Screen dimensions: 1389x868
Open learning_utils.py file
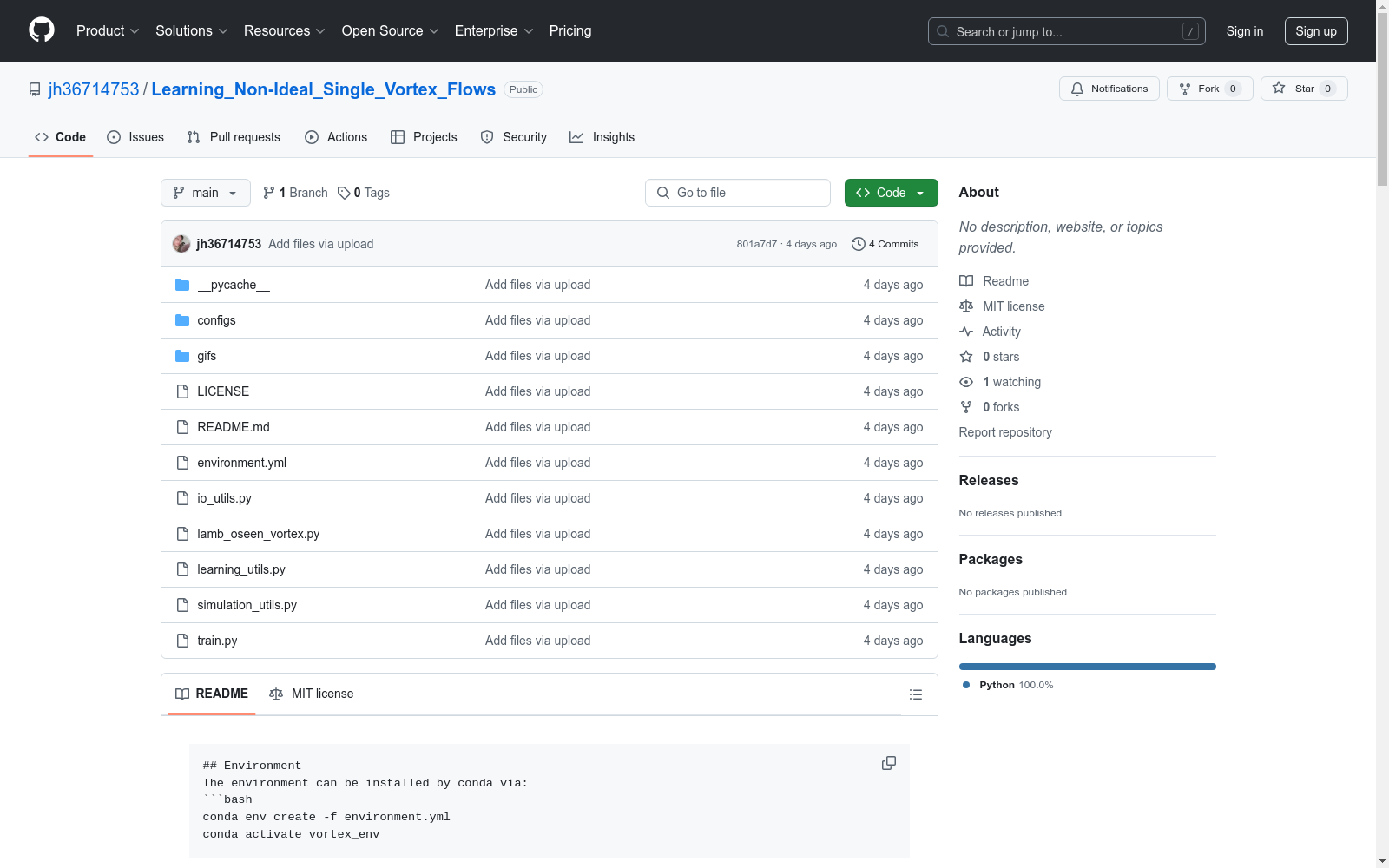click(241, 569)
